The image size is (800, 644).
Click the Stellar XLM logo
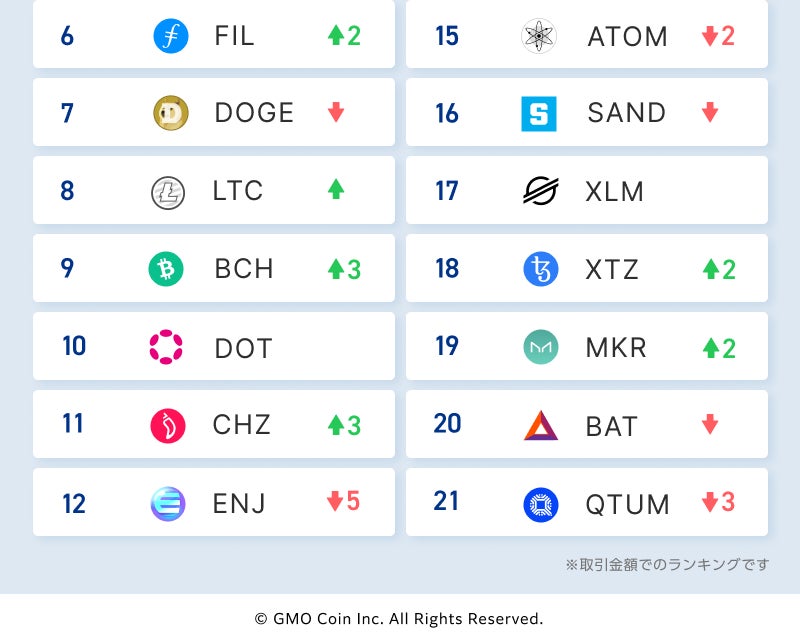[x=541, y=190]
